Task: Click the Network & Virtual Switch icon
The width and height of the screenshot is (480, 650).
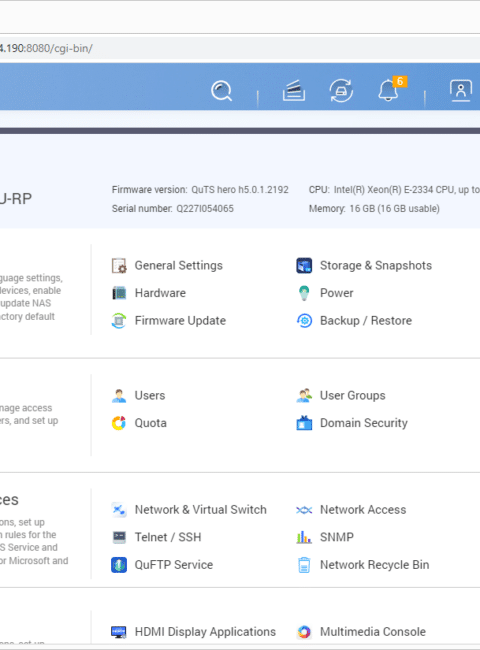Action: 119,510
